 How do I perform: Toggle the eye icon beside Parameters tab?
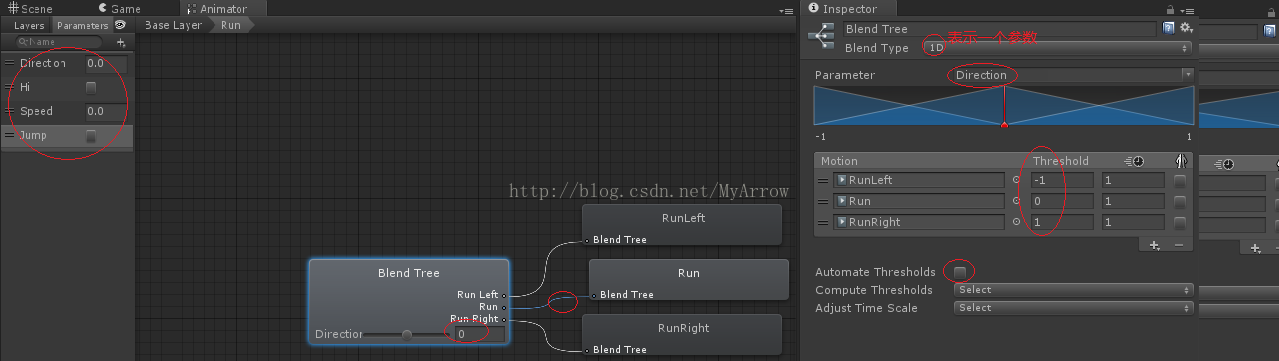pyautogui.click(x=121, y=25)
